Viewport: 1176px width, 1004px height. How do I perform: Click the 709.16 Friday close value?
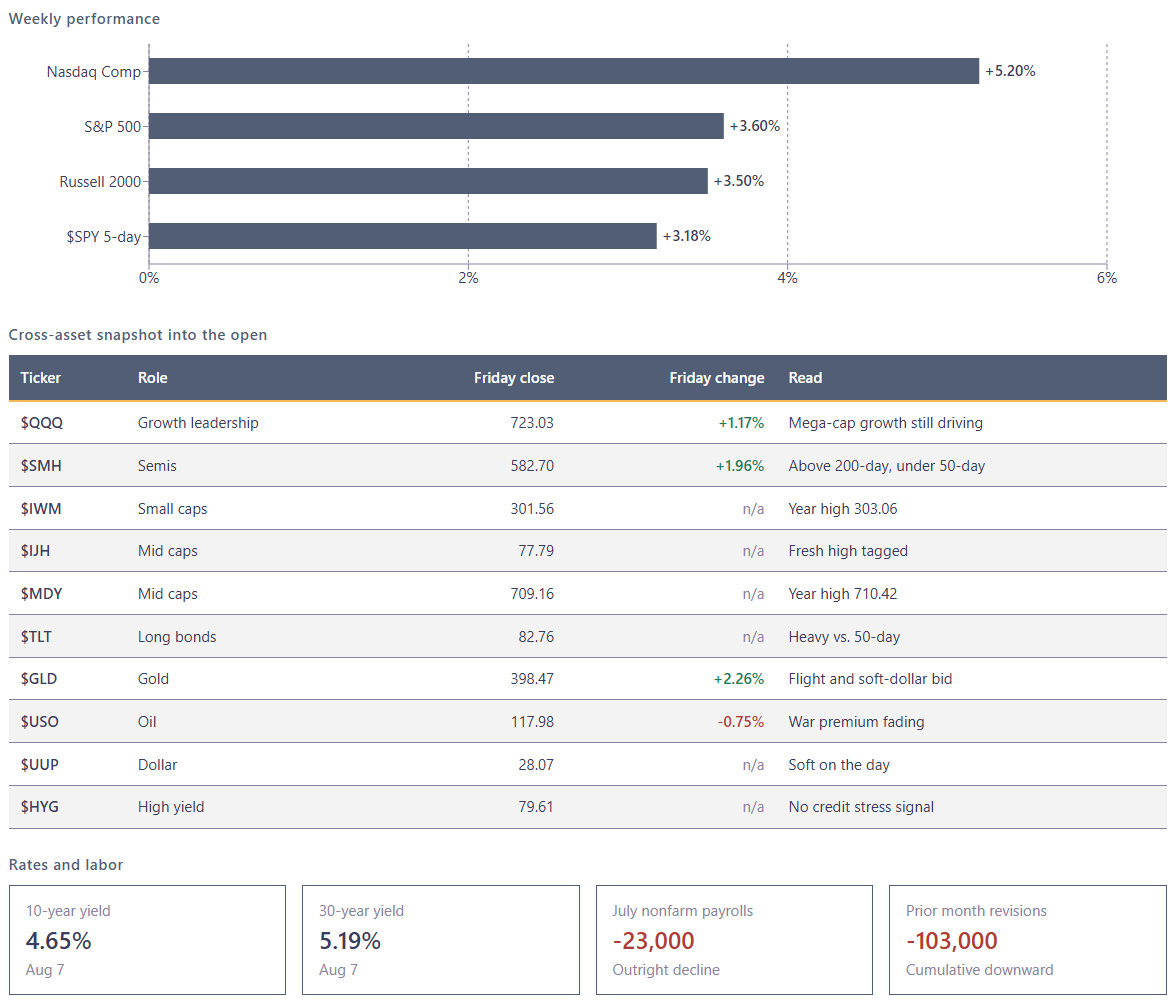(x=532, y=594)
